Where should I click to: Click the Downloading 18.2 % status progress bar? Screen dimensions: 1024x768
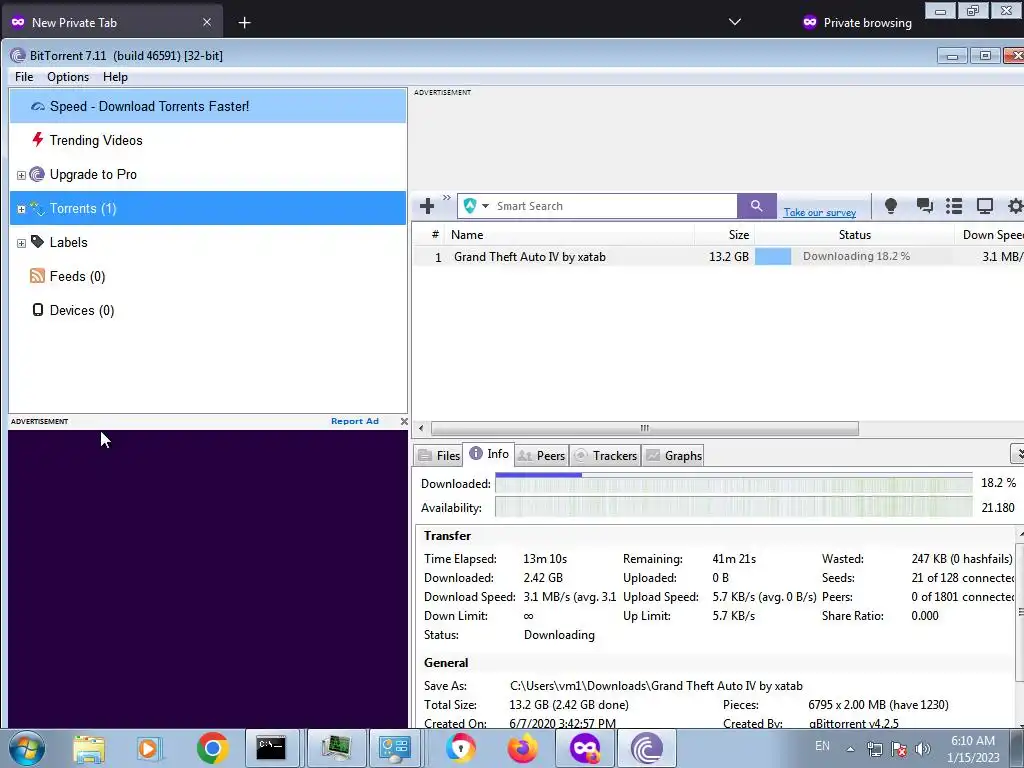[854, 256]
